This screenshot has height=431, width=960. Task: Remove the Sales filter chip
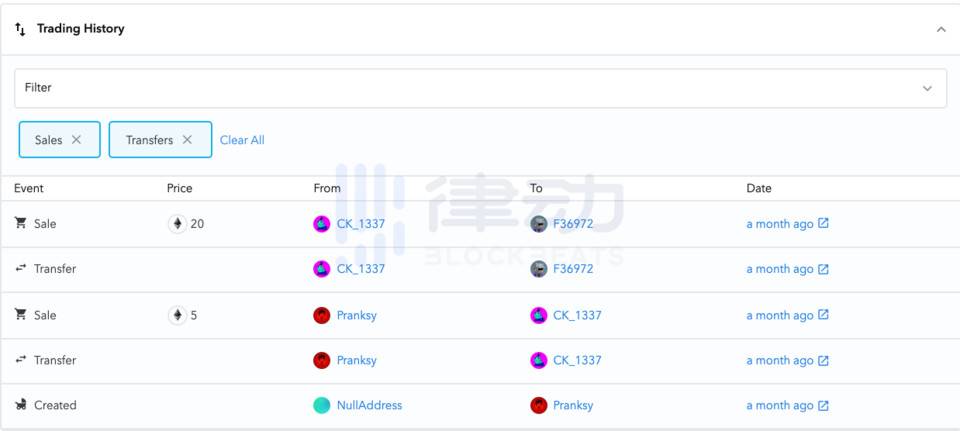click(x=77, y=140)
